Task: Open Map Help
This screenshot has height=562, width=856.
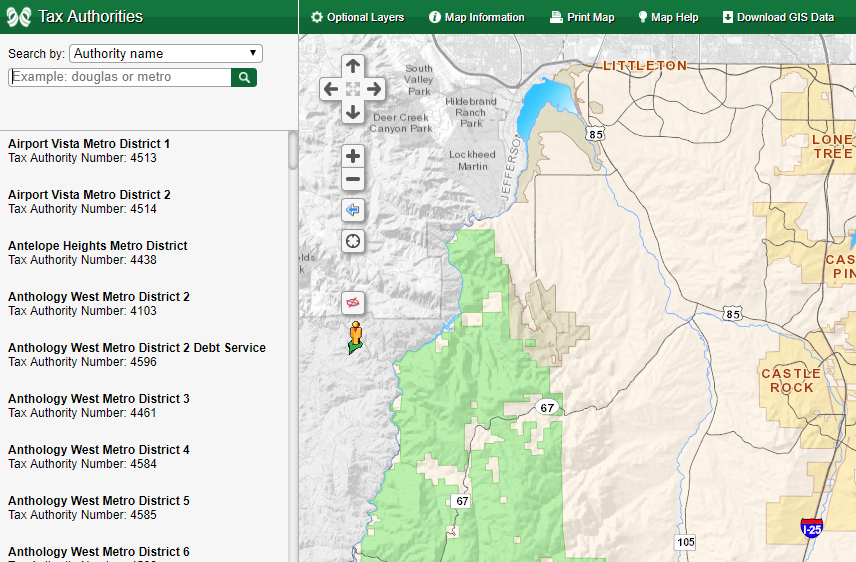Action: 668,17
